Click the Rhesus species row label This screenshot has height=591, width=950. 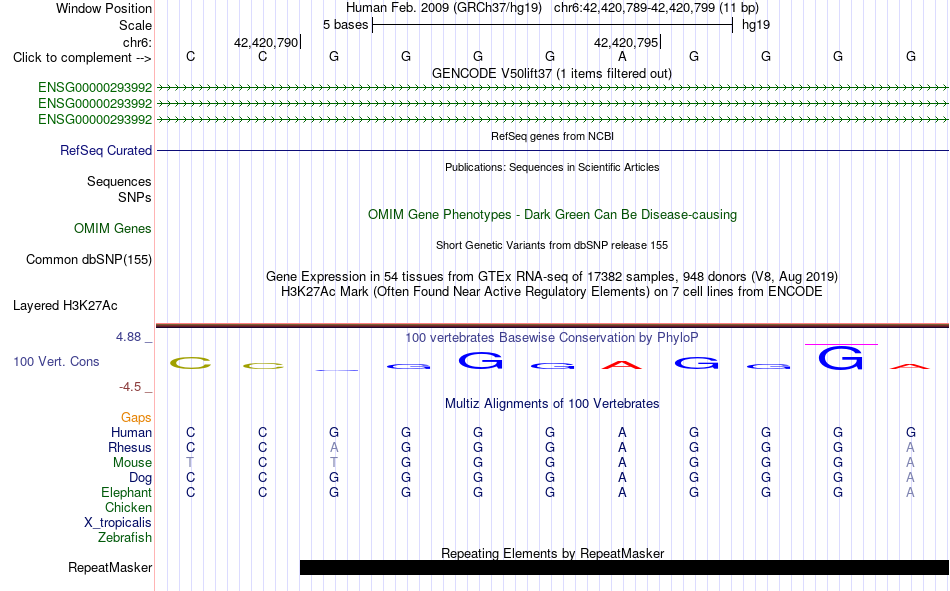(130, 447)
